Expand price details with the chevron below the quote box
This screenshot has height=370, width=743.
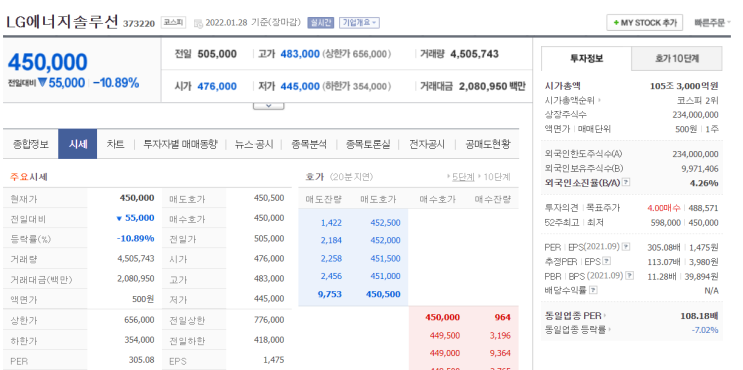pos(269,105)
